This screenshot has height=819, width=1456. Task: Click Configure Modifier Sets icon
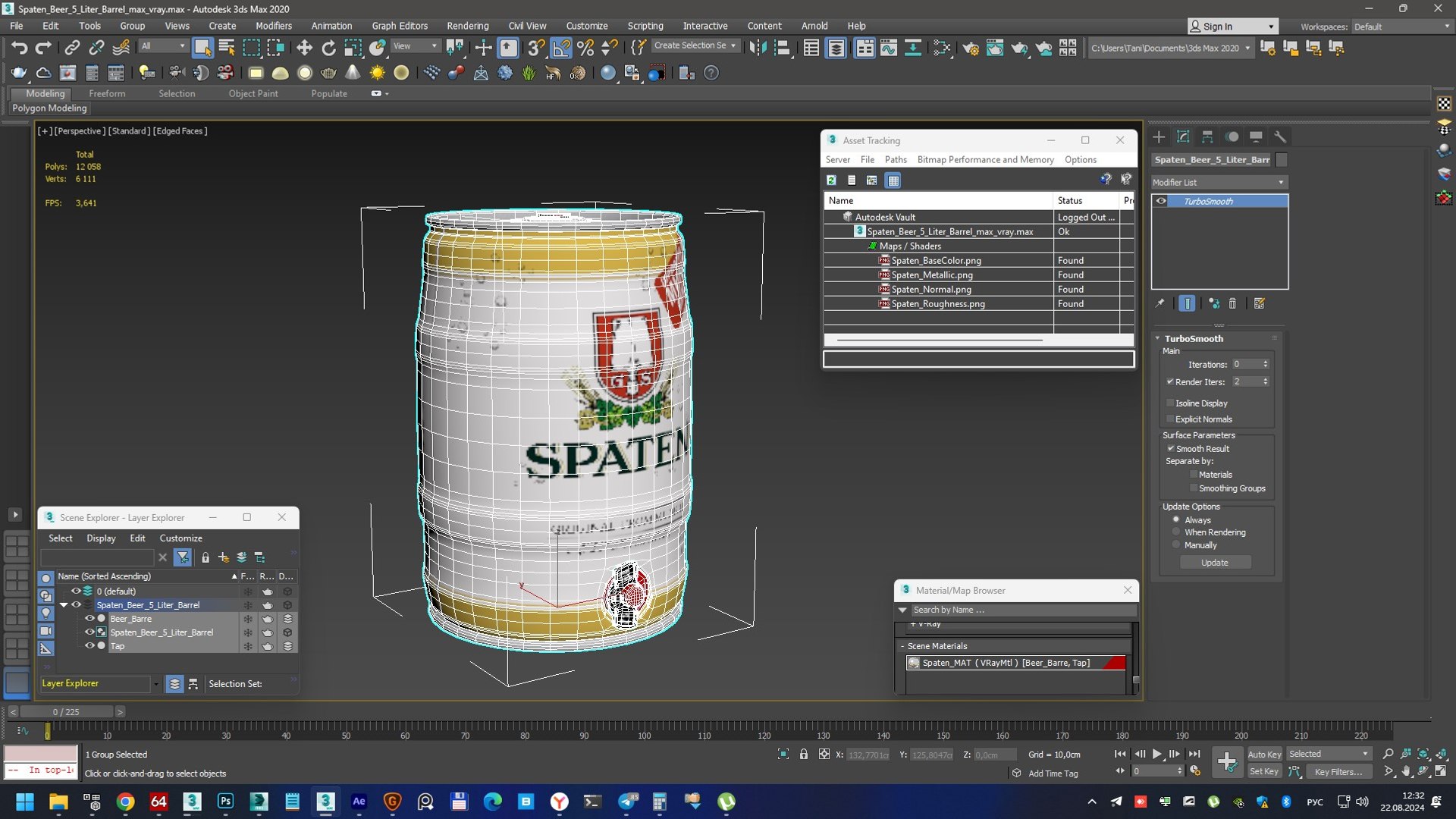(x=1260, y=303)
